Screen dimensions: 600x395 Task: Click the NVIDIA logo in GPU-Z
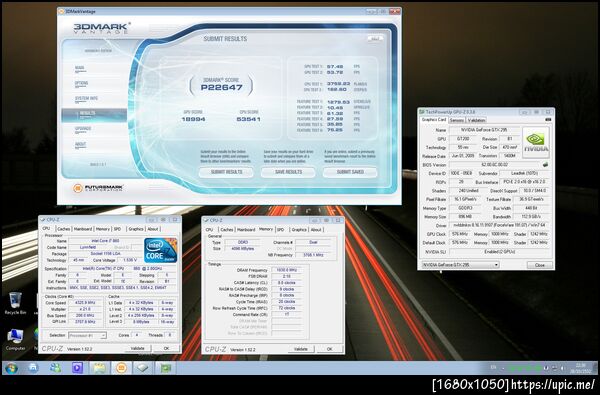[536, 142]
